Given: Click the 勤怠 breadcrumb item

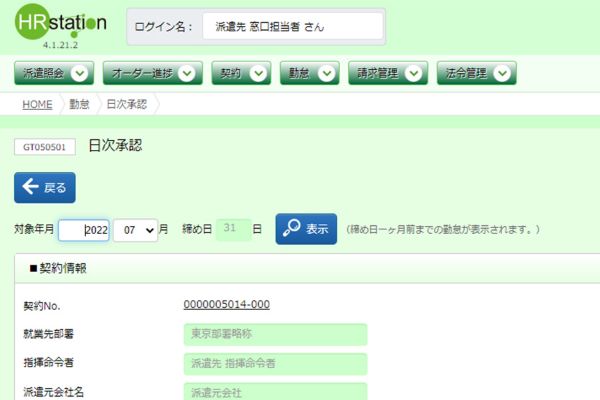Looking at the screenshot, I should (79, 104).
